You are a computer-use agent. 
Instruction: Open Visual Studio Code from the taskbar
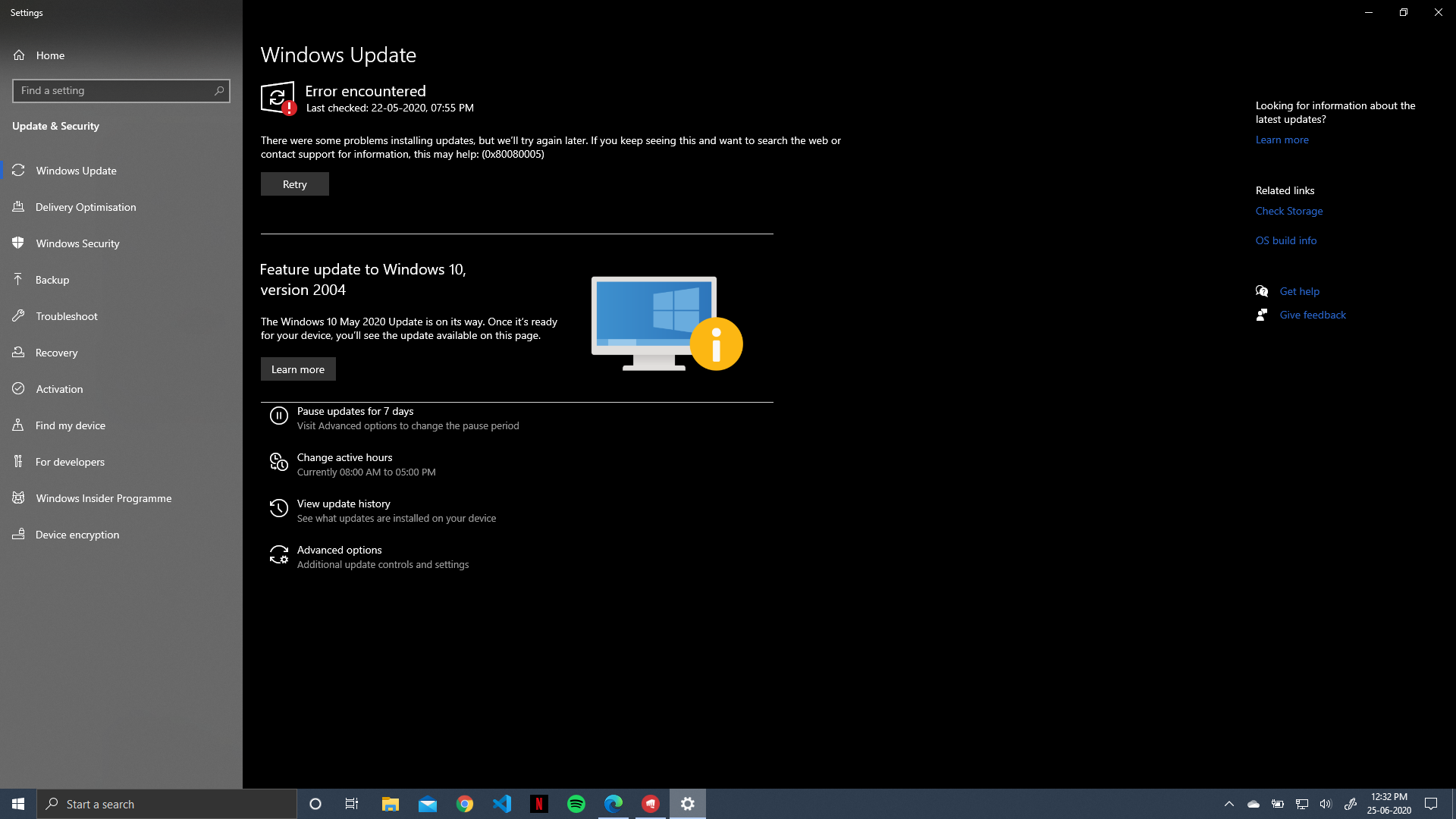502,804
